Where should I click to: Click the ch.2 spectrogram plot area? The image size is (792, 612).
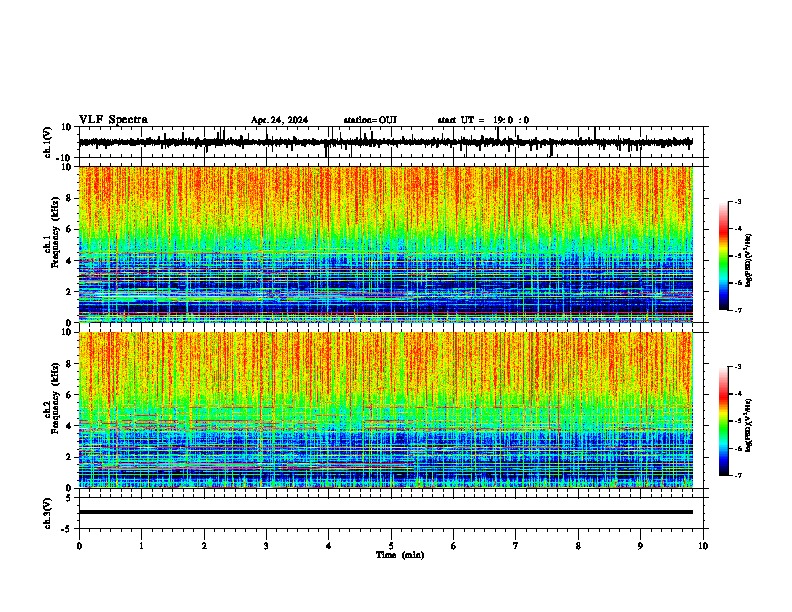[385, 410]
